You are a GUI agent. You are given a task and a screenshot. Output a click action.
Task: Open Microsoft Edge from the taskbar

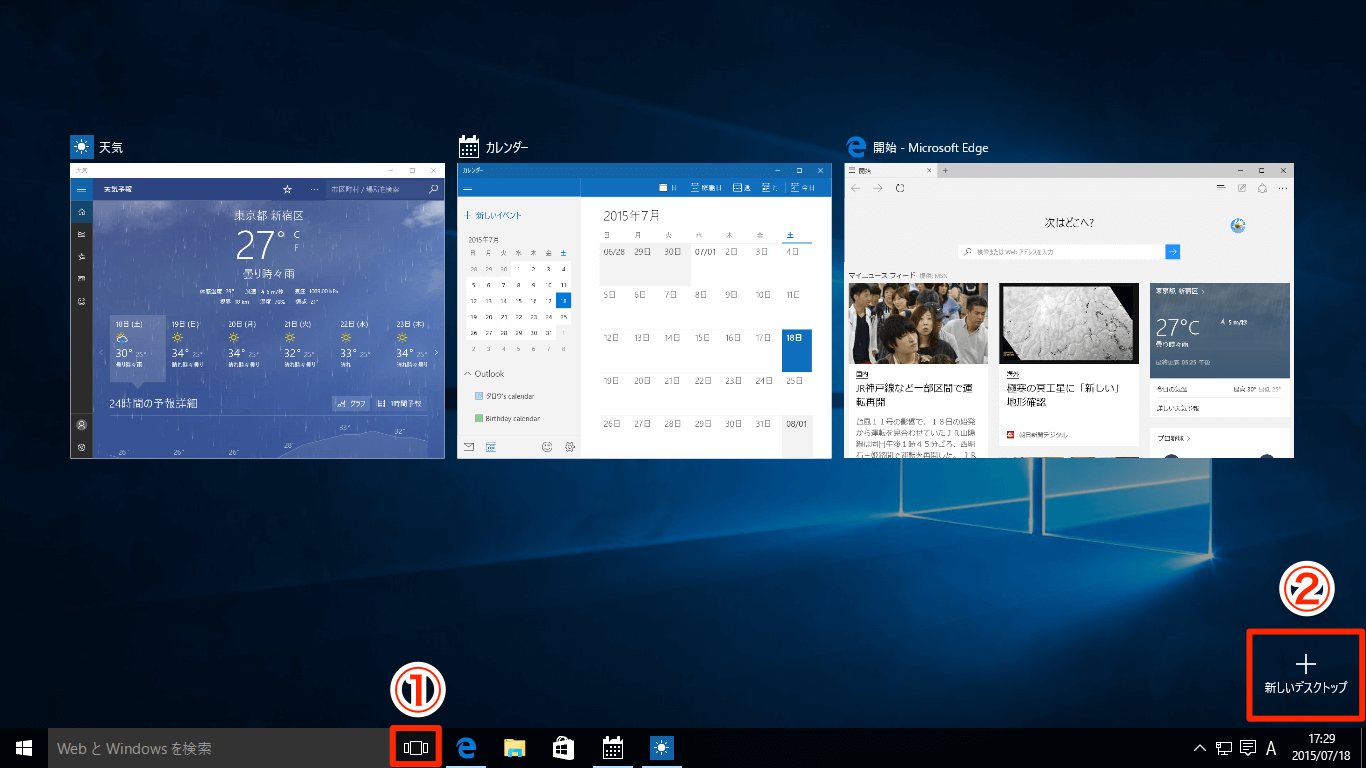(x=465, y=747)
